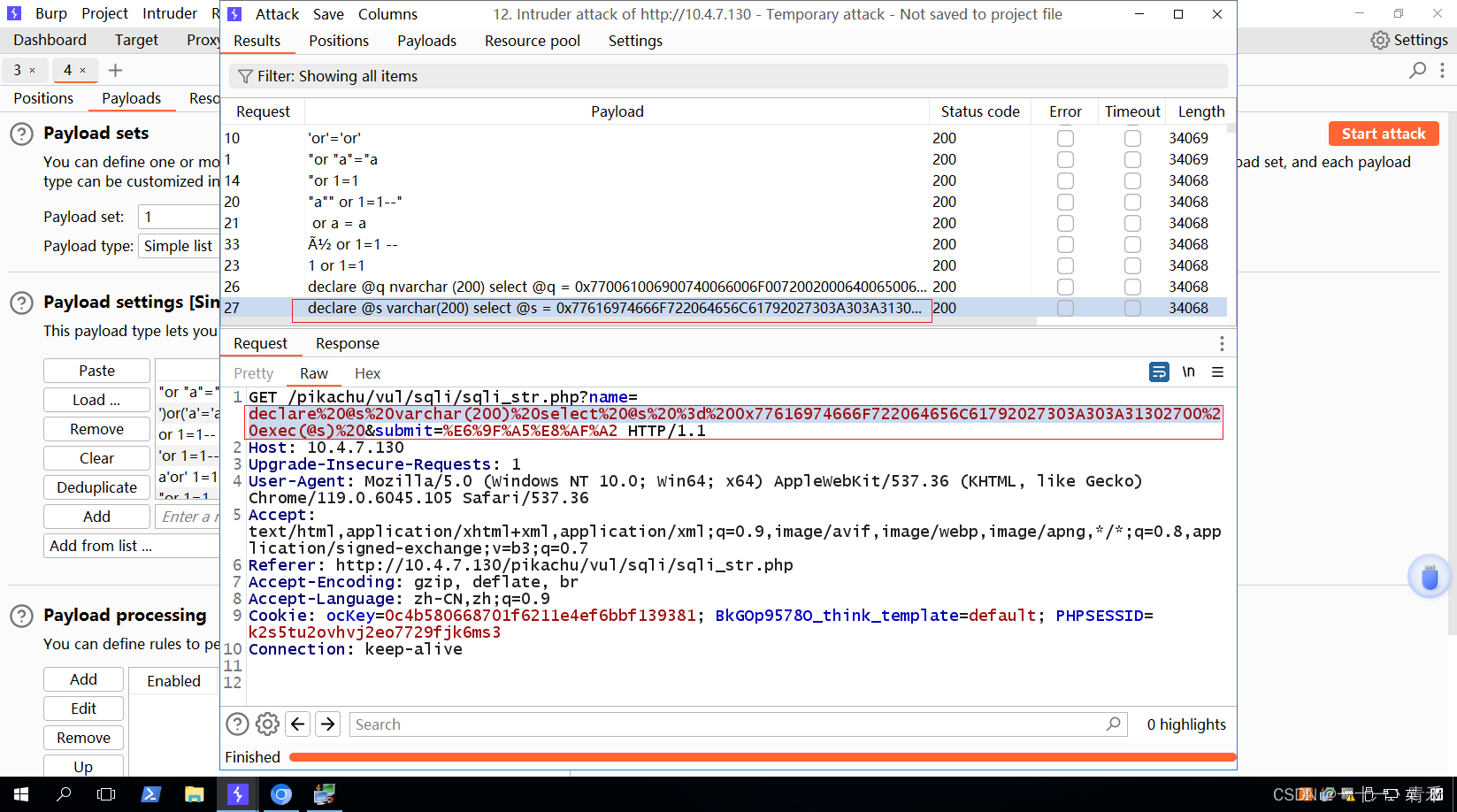Toggle Error checkbox for request 1
1457x812 pixels.
tap(1065, 159)
